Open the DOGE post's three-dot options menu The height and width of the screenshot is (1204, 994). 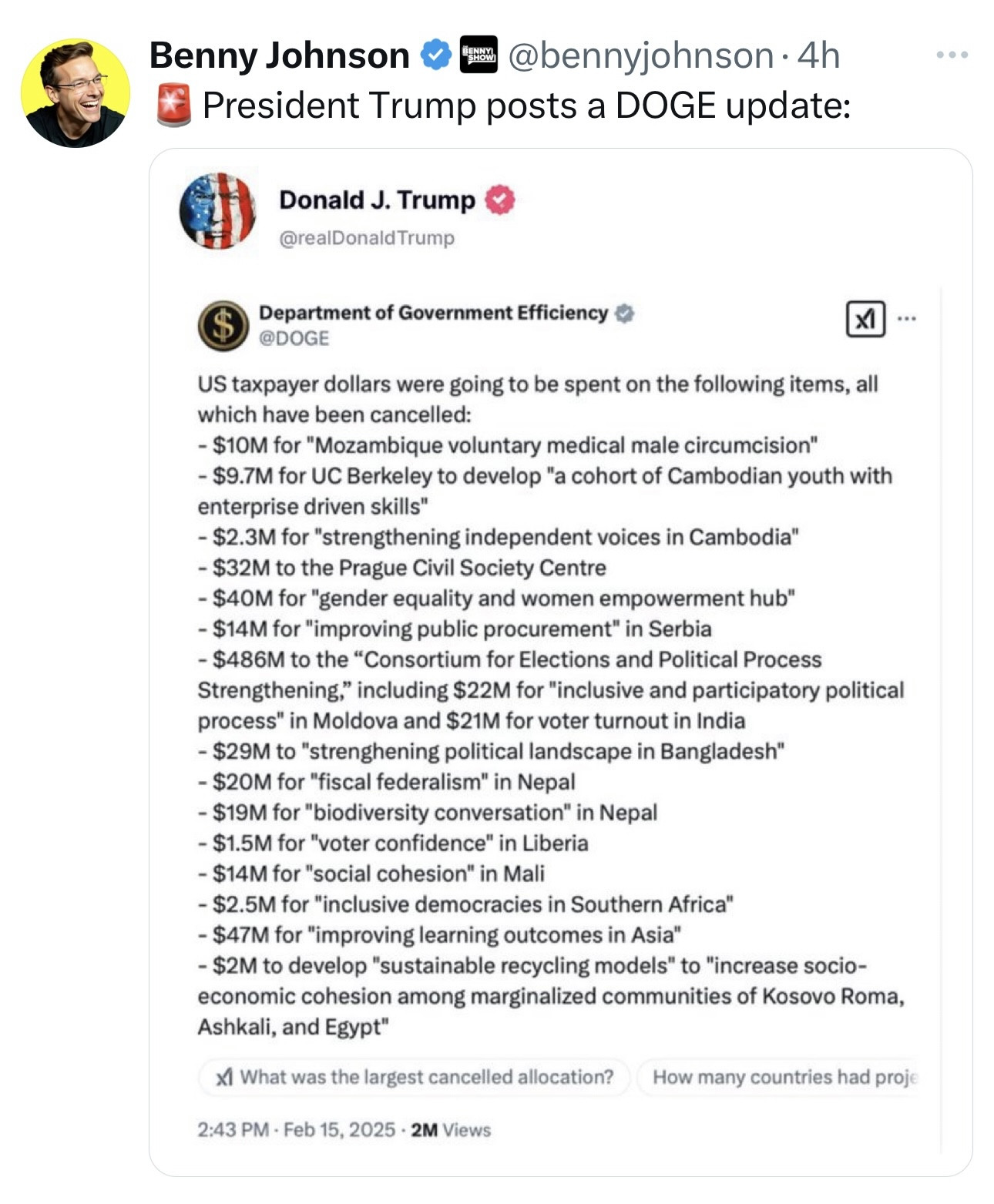click(907, 318)
